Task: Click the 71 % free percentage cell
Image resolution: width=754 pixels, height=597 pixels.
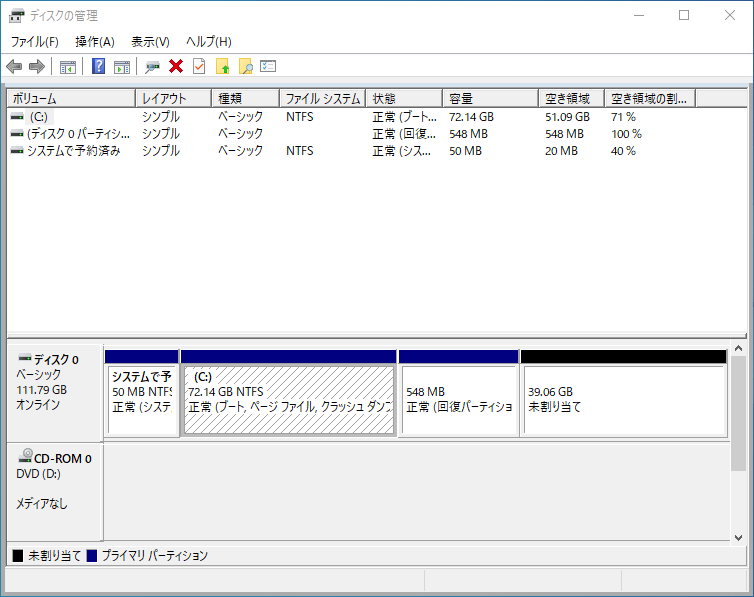Action: pos(623,117)
